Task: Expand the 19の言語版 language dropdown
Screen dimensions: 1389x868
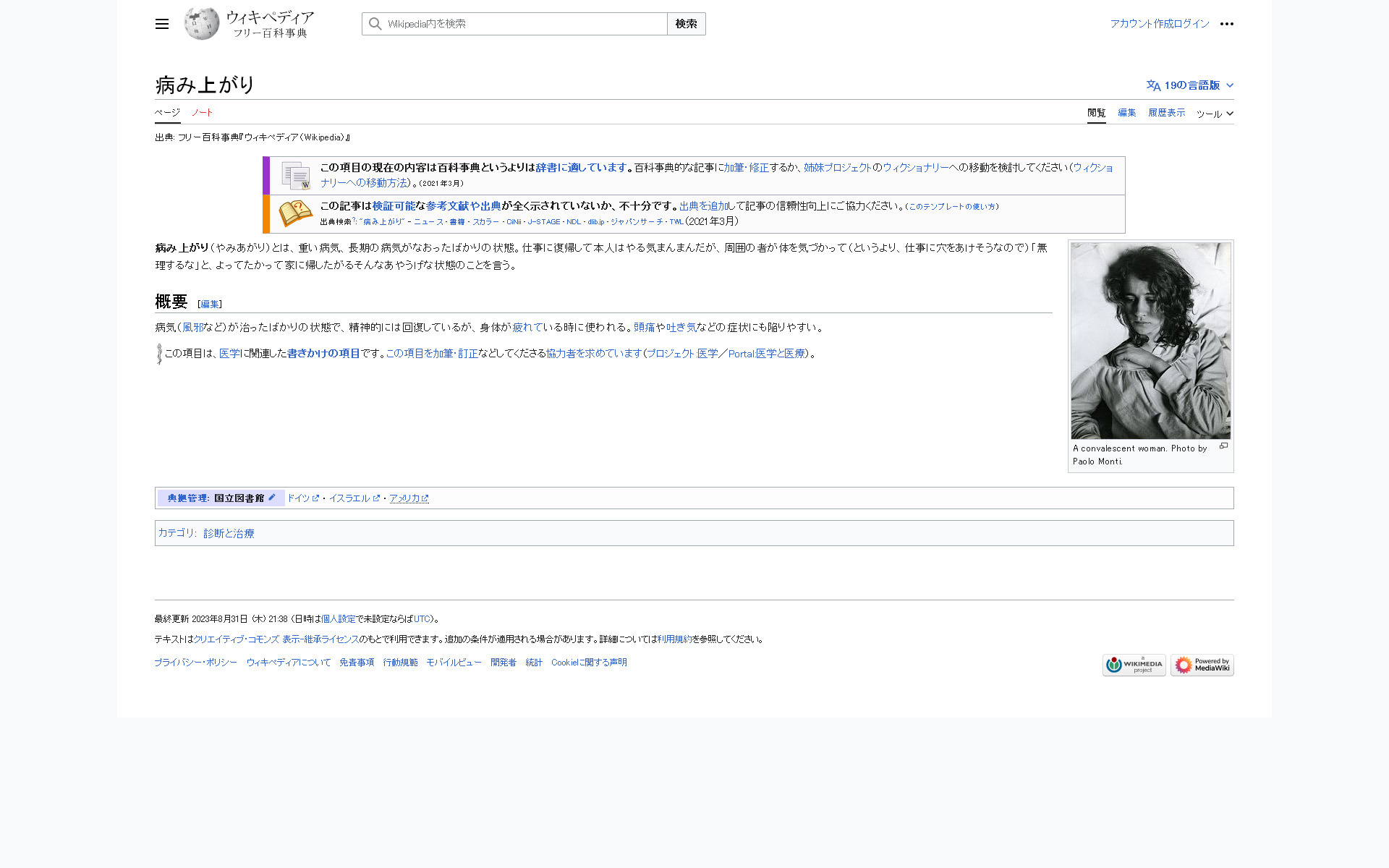Action: click(1190, 85)
